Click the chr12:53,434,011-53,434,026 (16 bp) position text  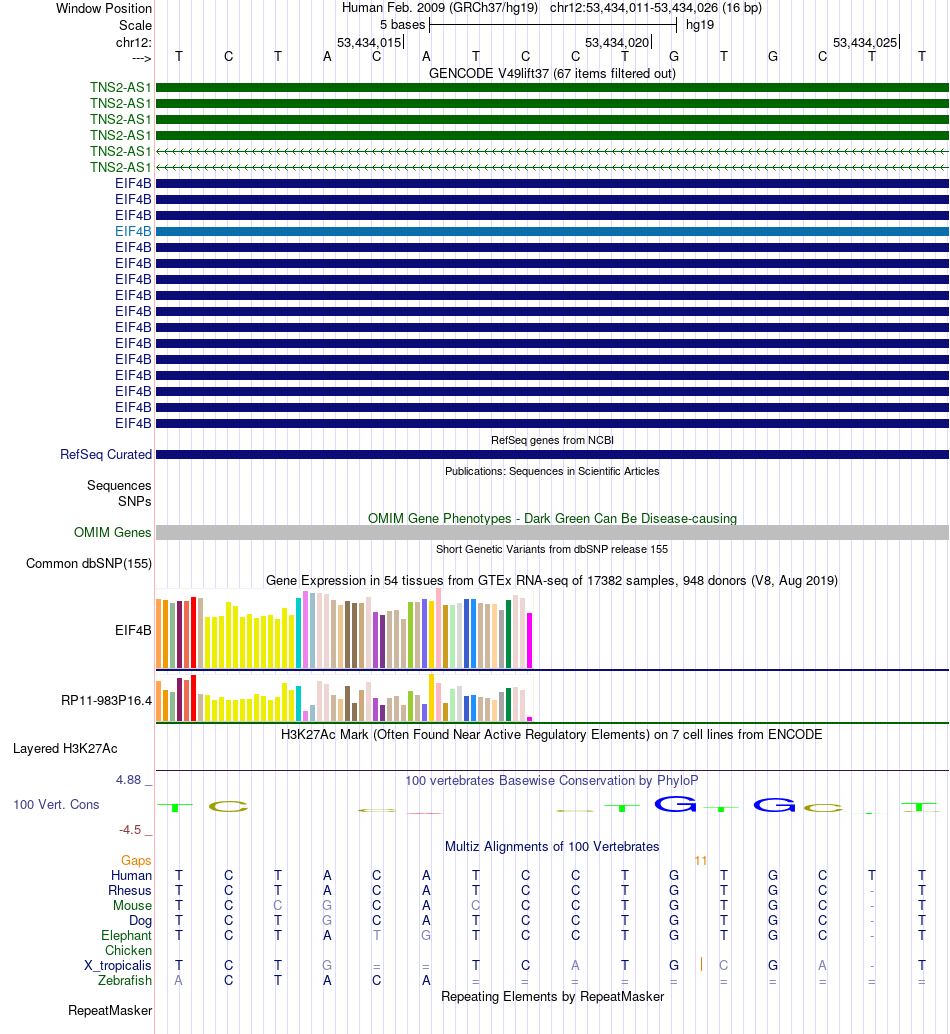pyautogui.click(x=655, y=8)
